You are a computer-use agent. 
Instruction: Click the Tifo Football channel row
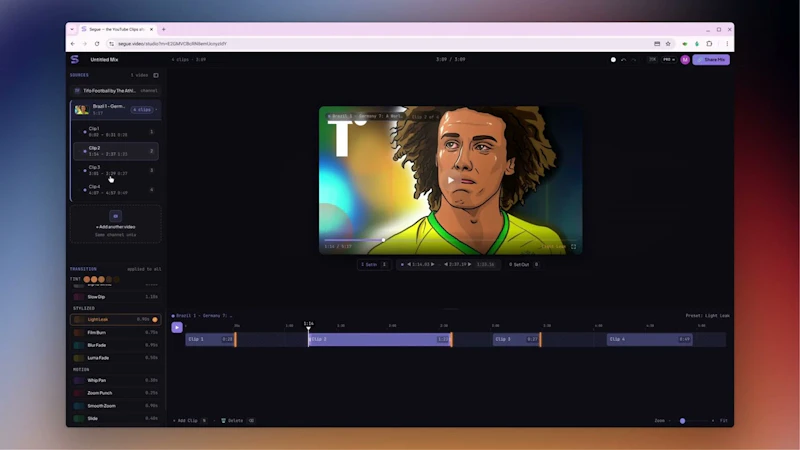tap(116, 91)
